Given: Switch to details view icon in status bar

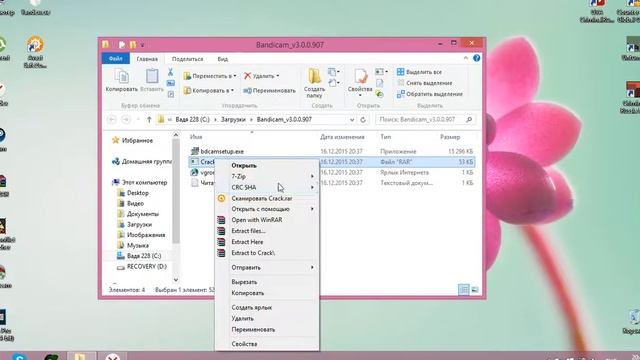Looking at the screenshot, I should [x=464, y=290].
